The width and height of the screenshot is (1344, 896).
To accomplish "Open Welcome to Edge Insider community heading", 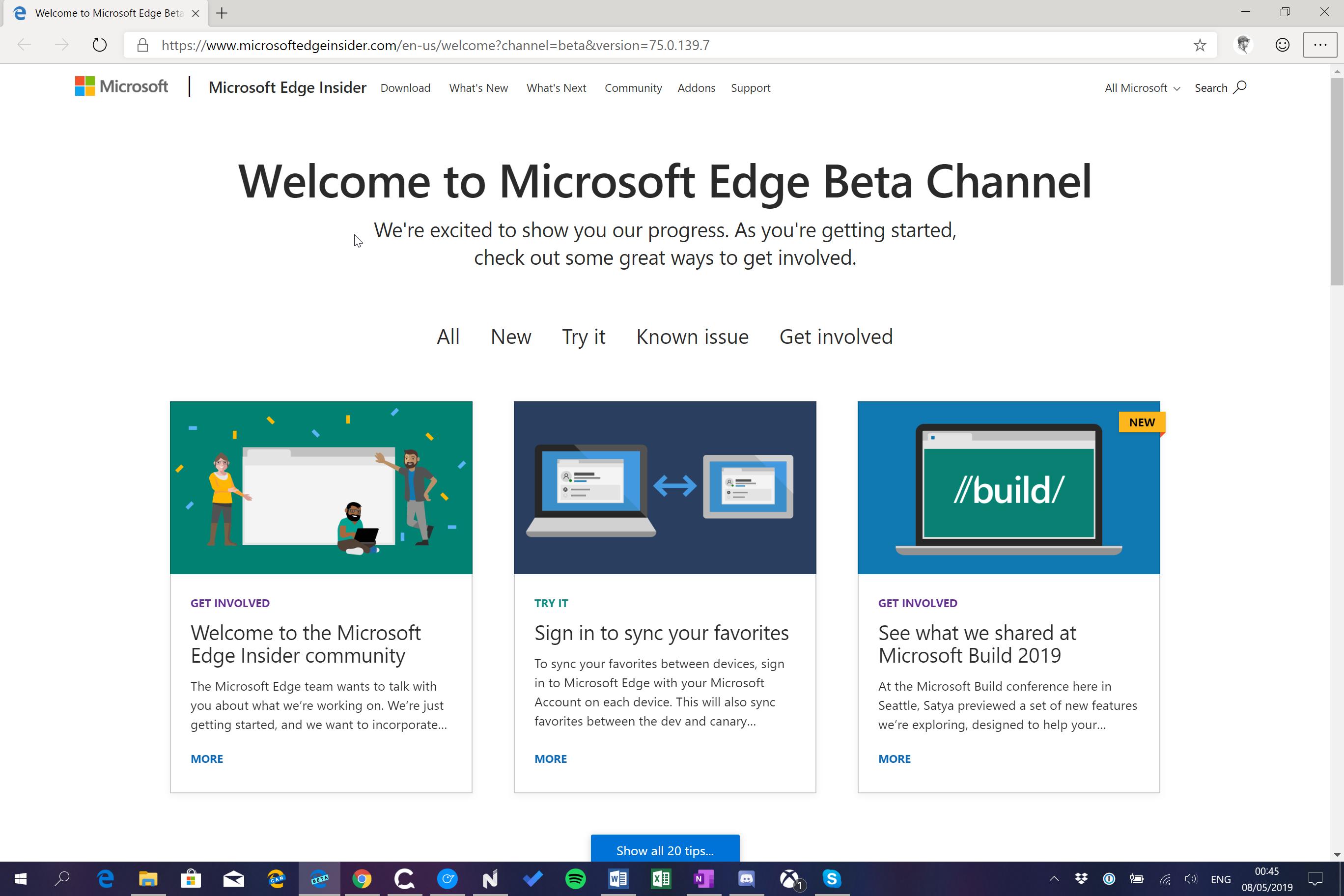I will (x=306, y=644).
